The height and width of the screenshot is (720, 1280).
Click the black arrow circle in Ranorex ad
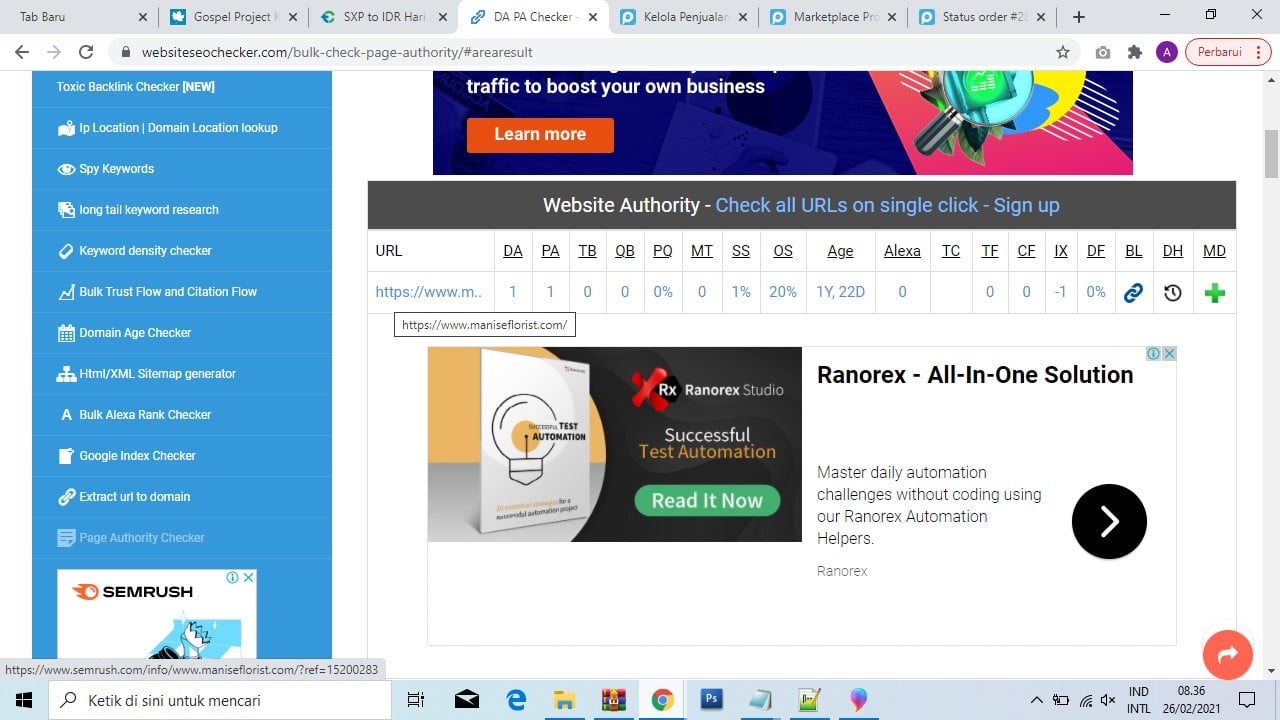[x=1108, y=521]
